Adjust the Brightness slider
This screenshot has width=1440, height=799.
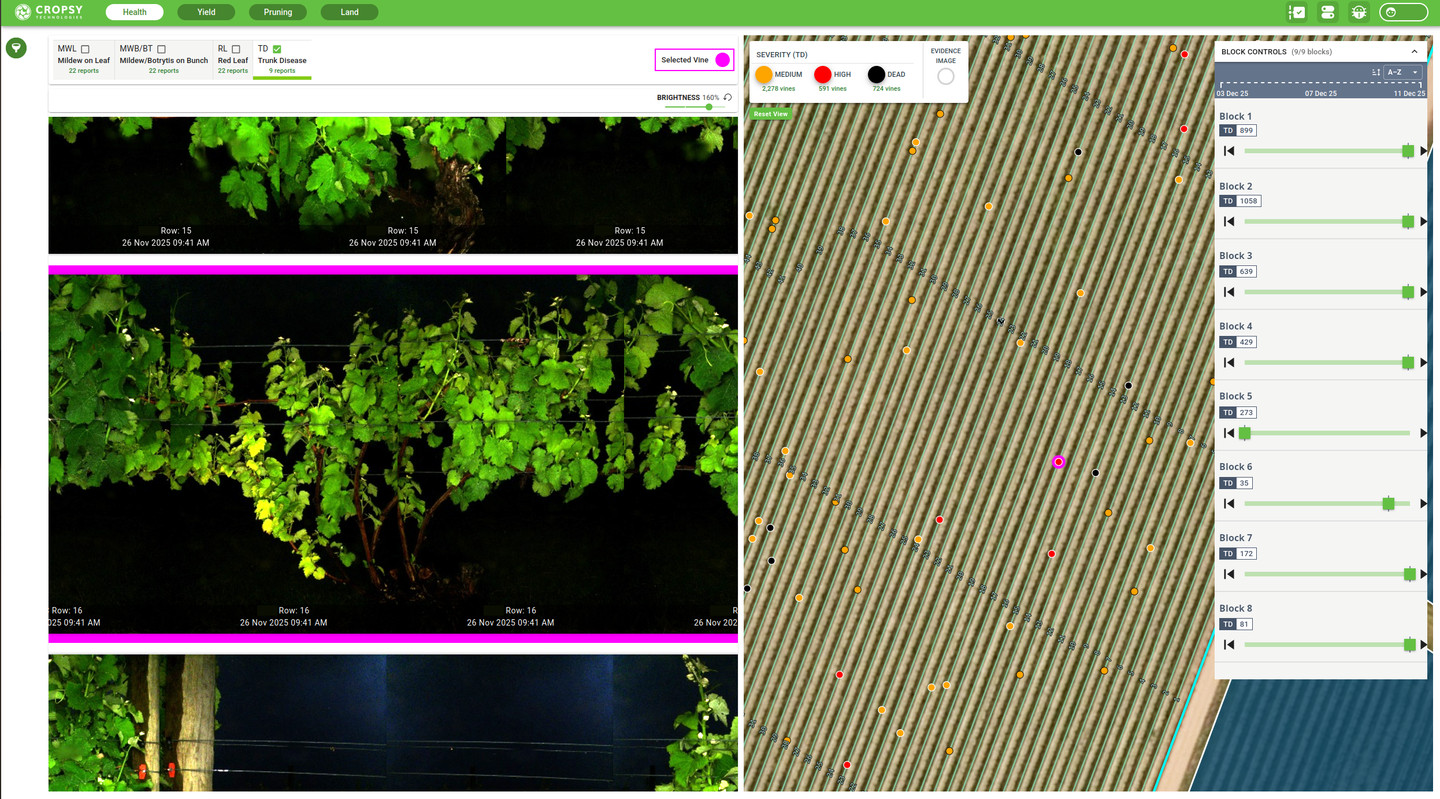click(x=689, y=107)
